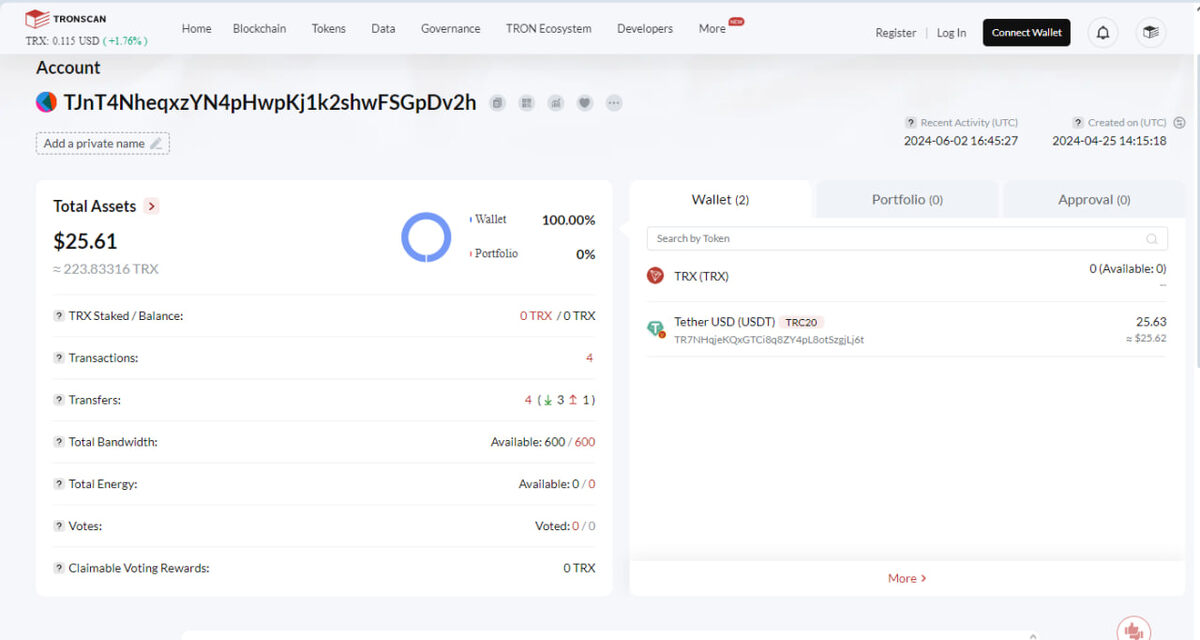Go to Home in navigation

click(x=196, y=29)
